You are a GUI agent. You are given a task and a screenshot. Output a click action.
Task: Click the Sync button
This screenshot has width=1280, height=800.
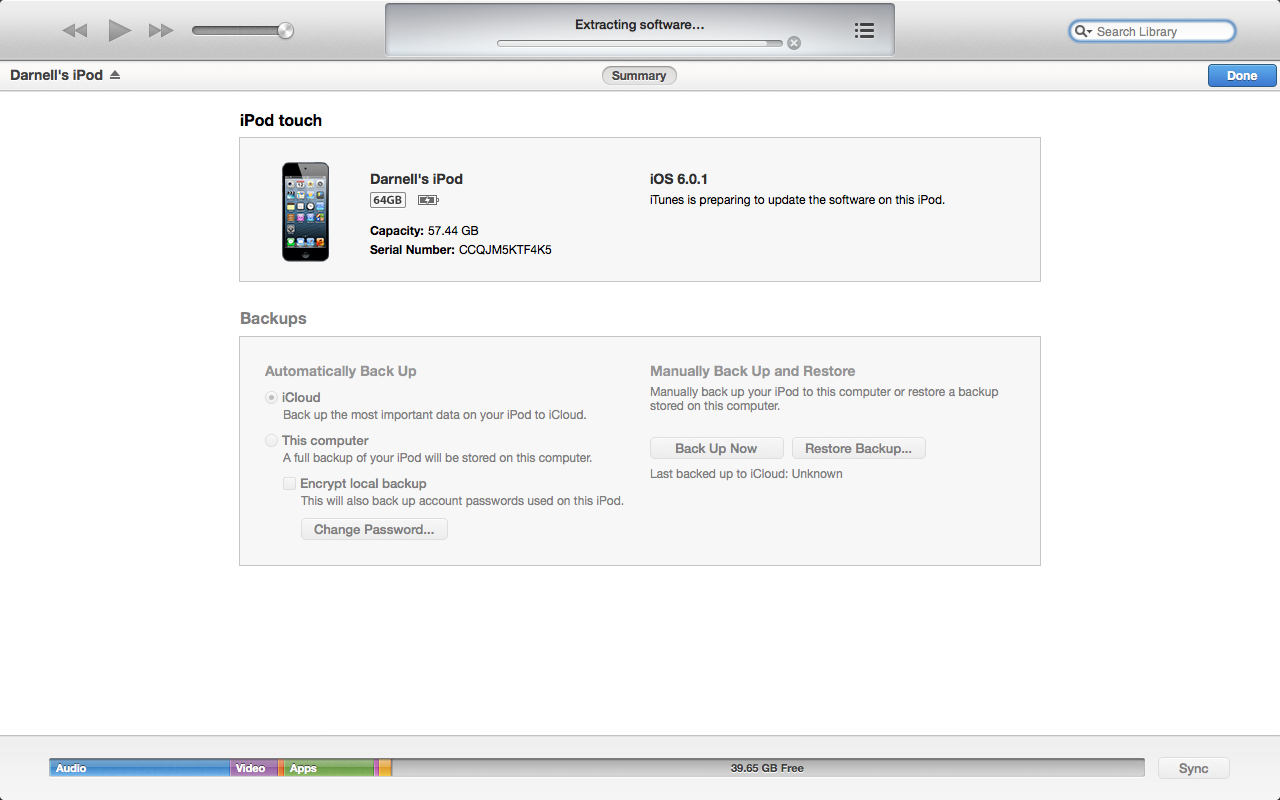tap(1193, 768)
